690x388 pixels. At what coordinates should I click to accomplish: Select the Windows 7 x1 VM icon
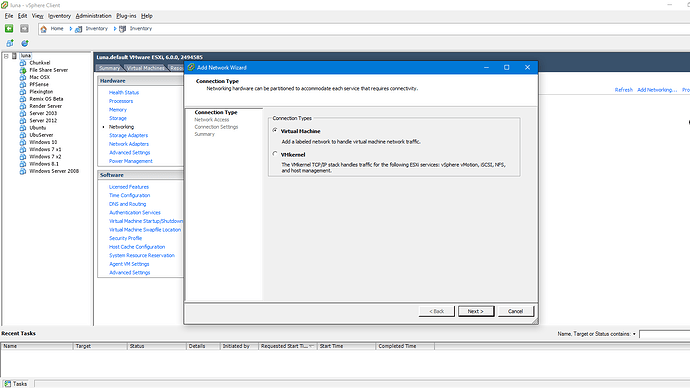coord(23,149)
